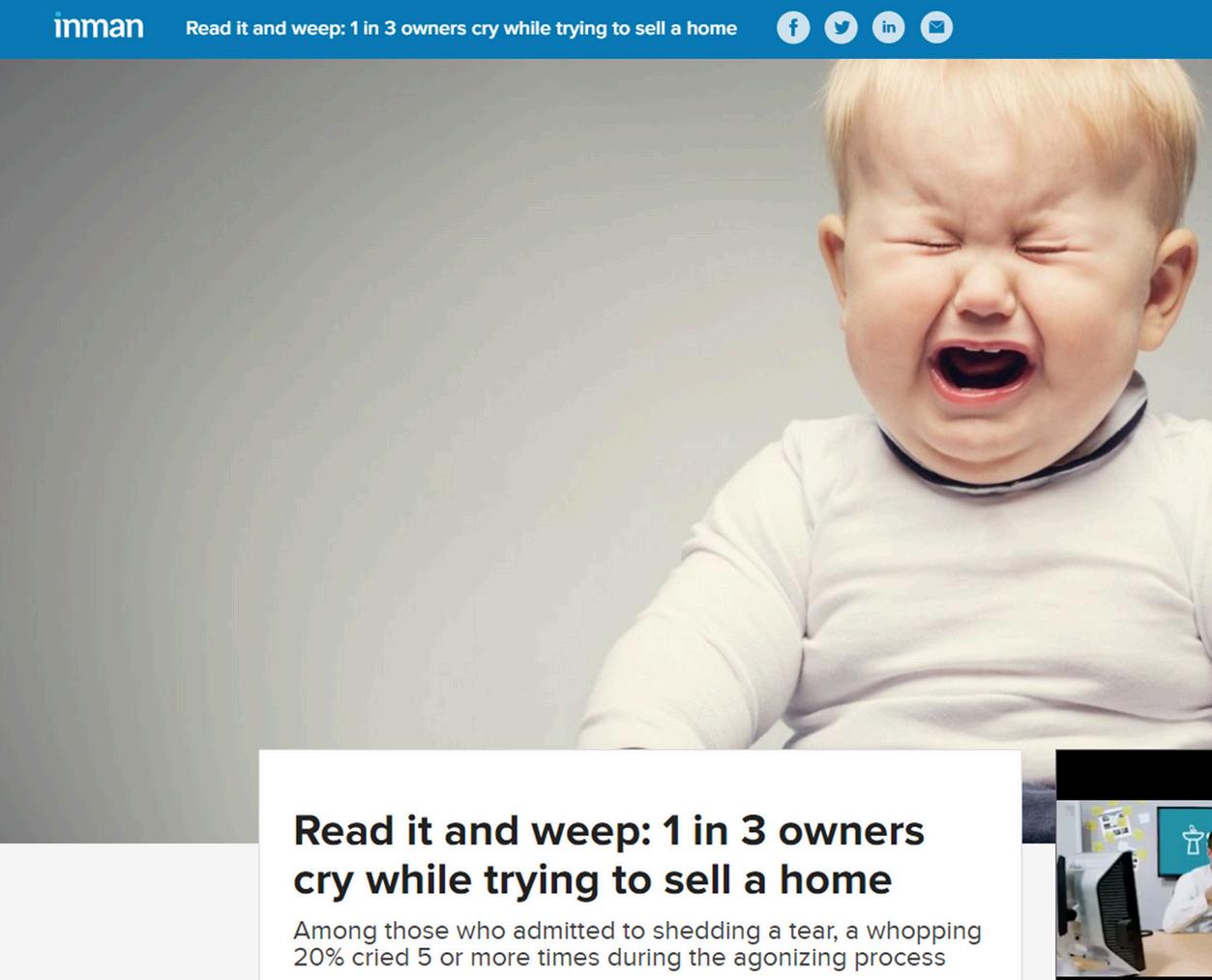Image resolution: width=1212 pixels, height=980 pixels.
Task: Click the black bar atop the floating video
Action: (1134, 775)
